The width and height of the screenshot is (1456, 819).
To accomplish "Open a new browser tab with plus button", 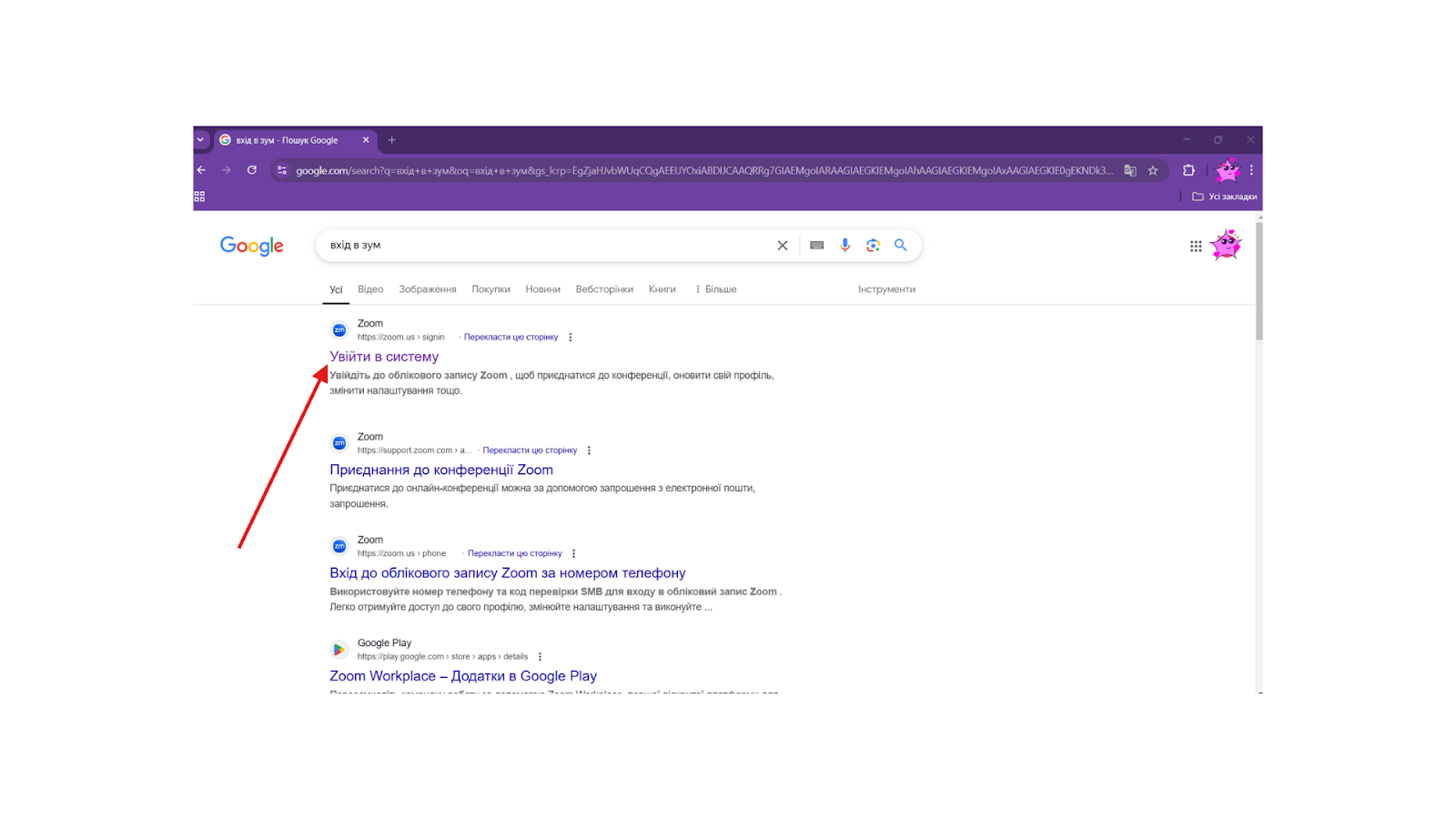I will click(x=392, y=140).
